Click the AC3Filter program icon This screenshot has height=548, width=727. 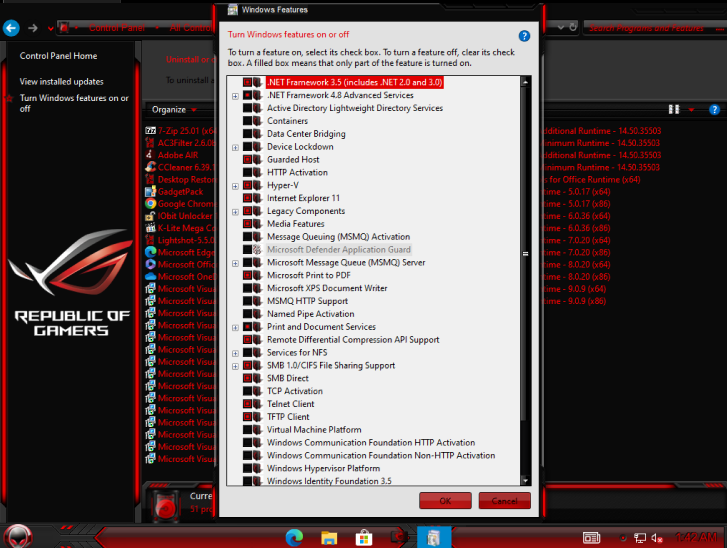coord(150,143)
